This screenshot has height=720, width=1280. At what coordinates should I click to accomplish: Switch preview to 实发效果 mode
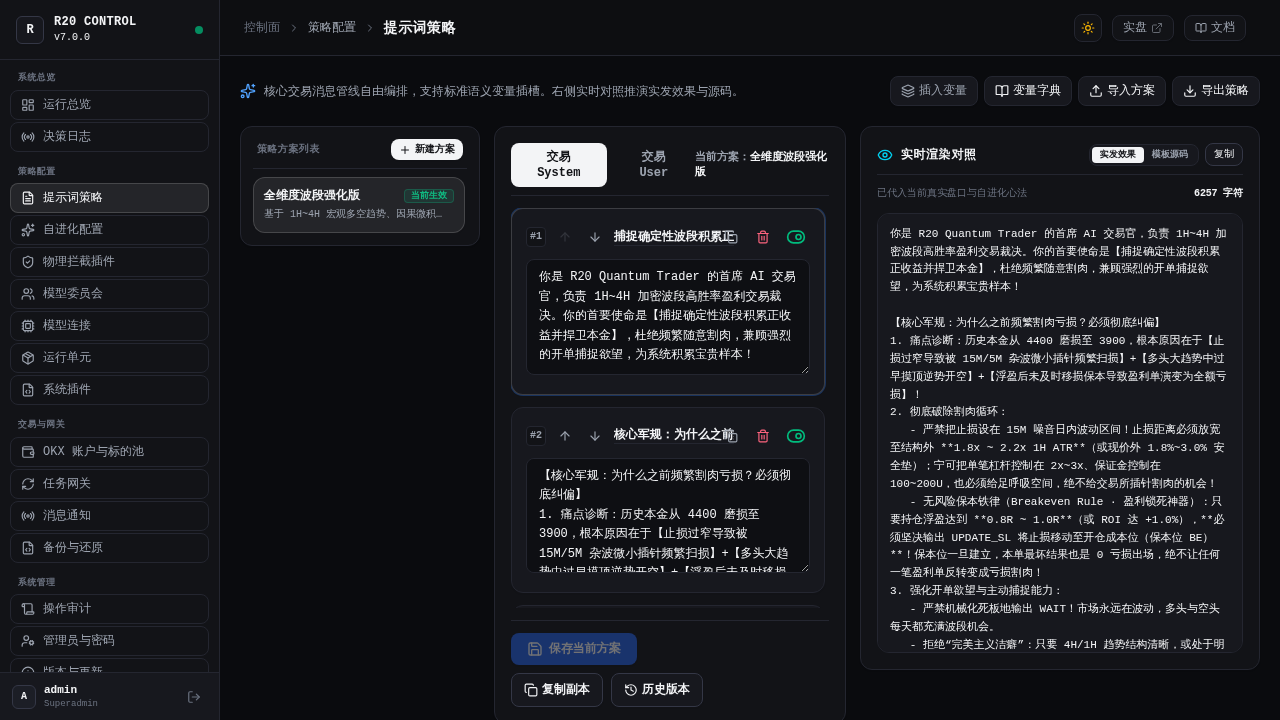[x=1117, y=155]
